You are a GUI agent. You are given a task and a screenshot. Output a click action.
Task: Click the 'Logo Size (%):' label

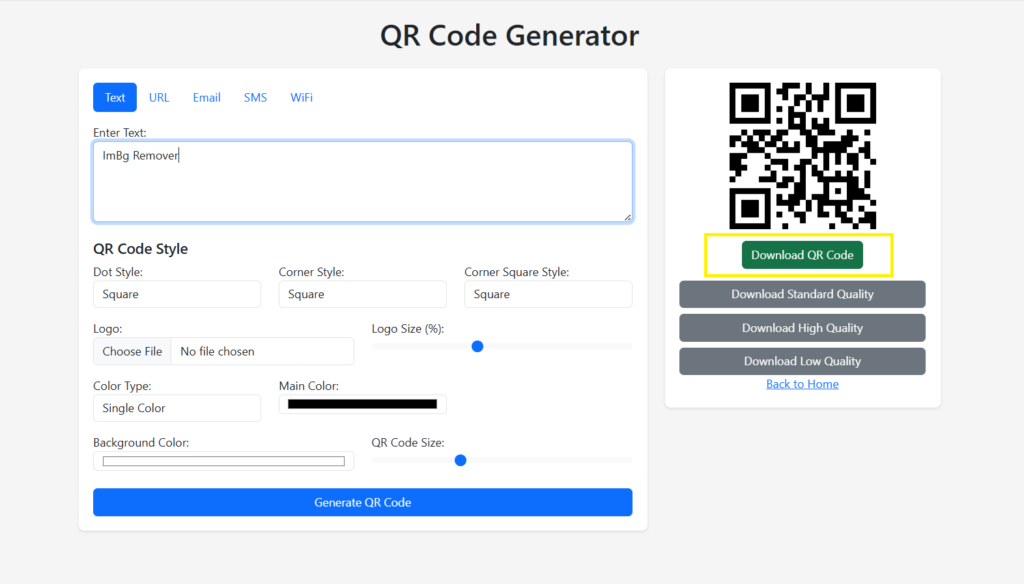[x=408, y=329]
